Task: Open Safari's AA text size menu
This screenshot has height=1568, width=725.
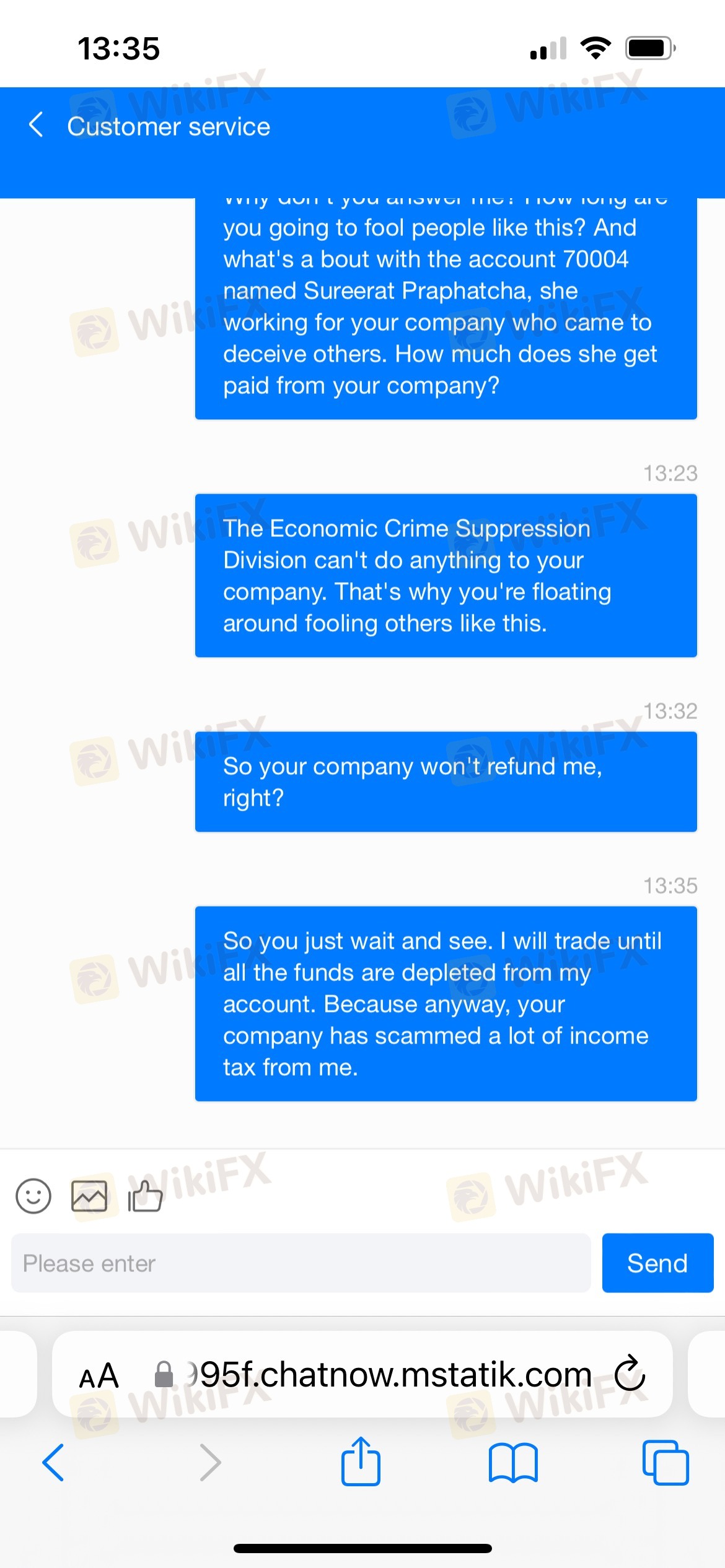Action: point(99,1376)
